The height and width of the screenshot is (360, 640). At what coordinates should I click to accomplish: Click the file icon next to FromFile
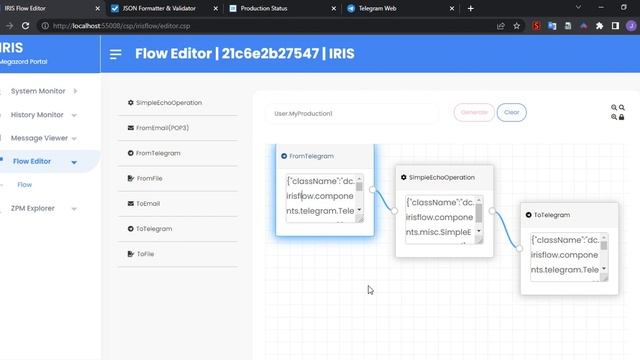(x=131, y=178)
